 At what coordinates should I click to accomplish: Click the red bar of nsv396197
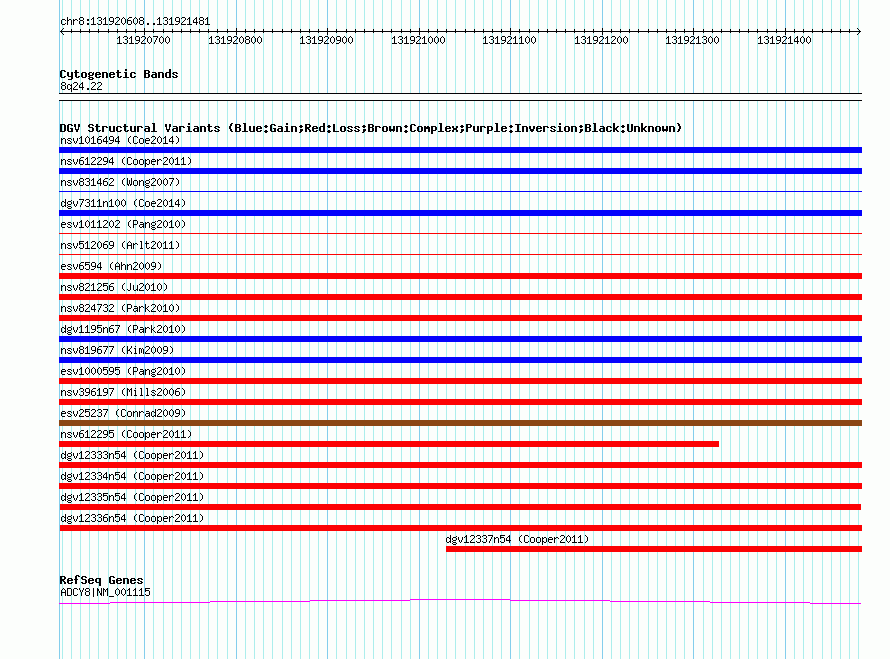[x=460, y=402]
